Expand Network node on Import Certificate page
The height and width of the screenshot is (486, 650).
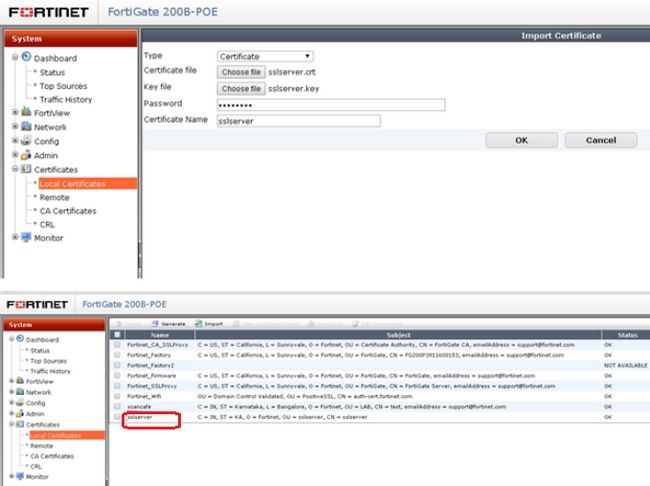point(15,126)
